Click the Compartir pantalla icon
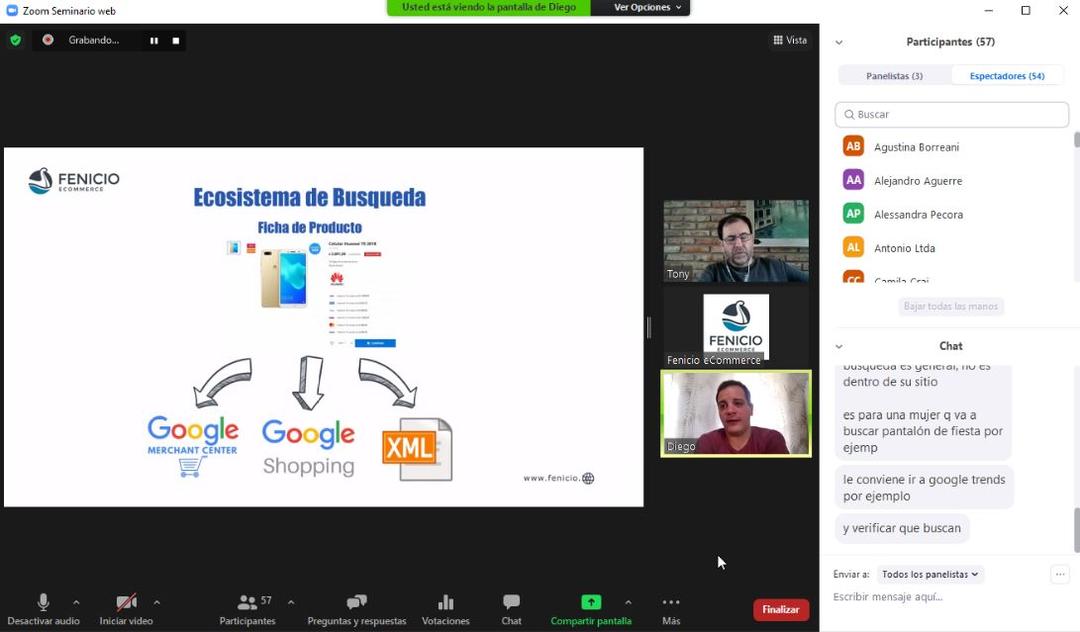1080x632 pixels. (x=591, y=602)
